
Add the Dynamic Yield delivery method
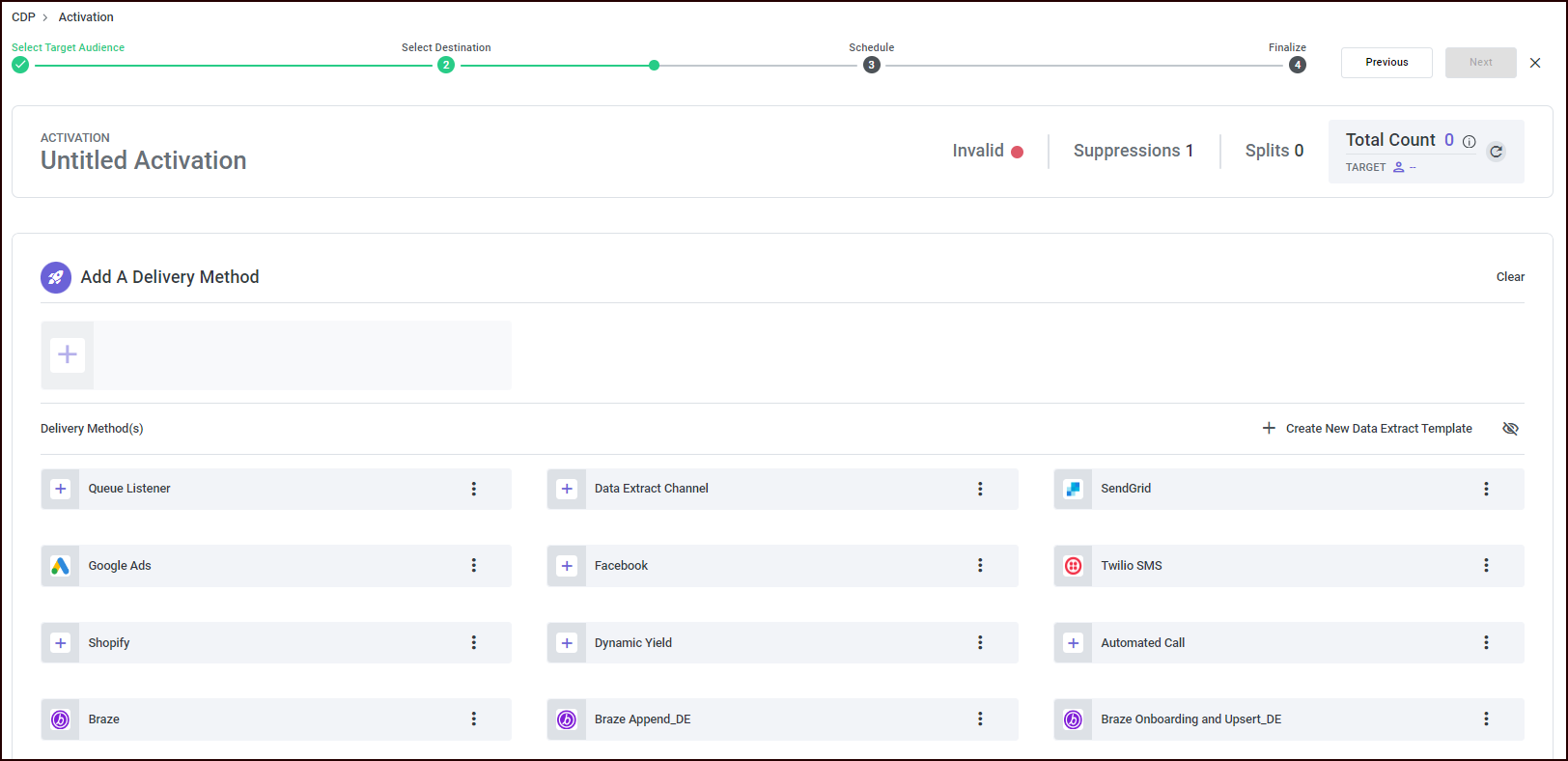click(567, 643)
